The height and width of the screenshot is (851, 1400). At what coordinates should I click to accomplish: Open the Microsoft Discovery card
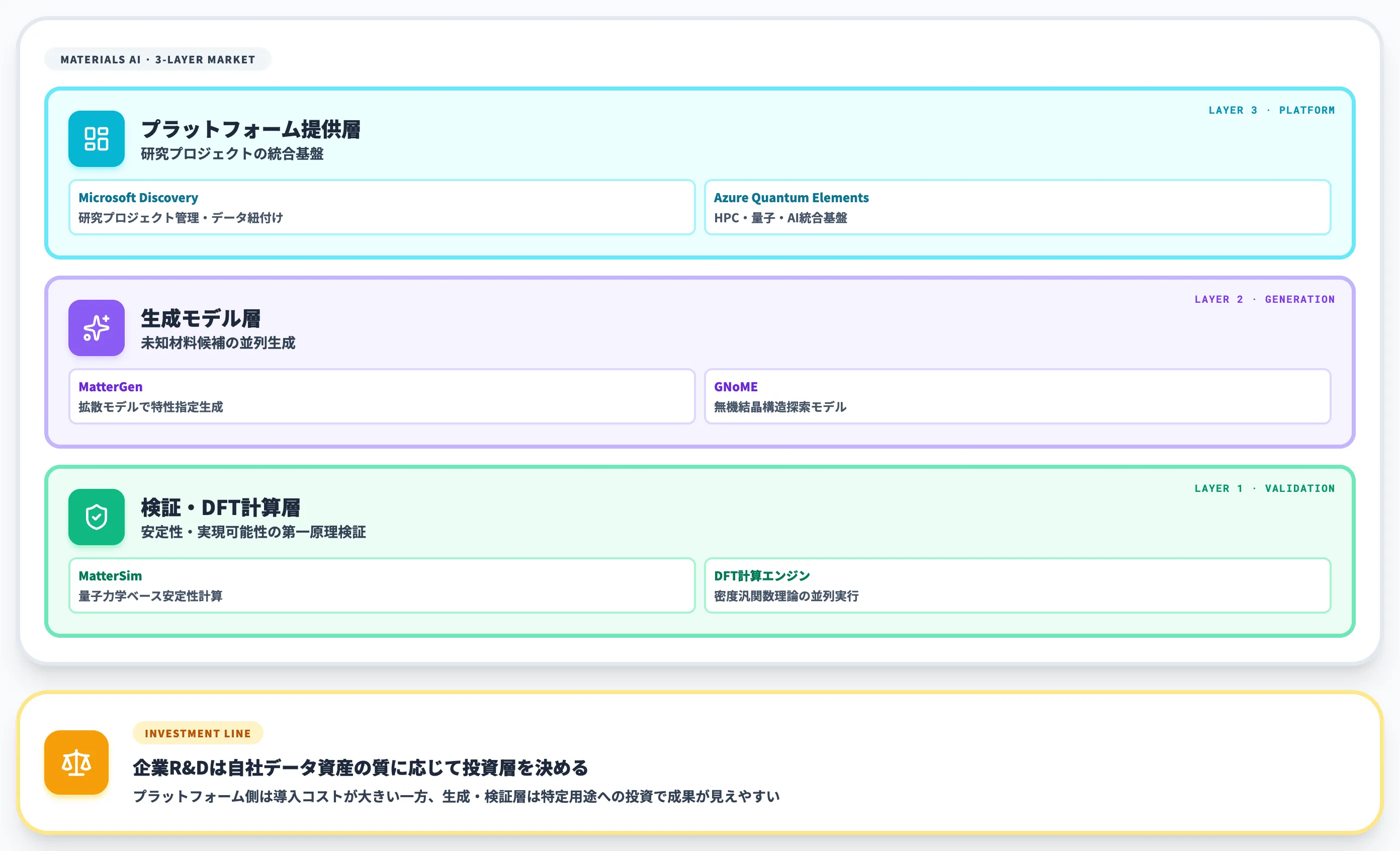click(x=382, y=207)
